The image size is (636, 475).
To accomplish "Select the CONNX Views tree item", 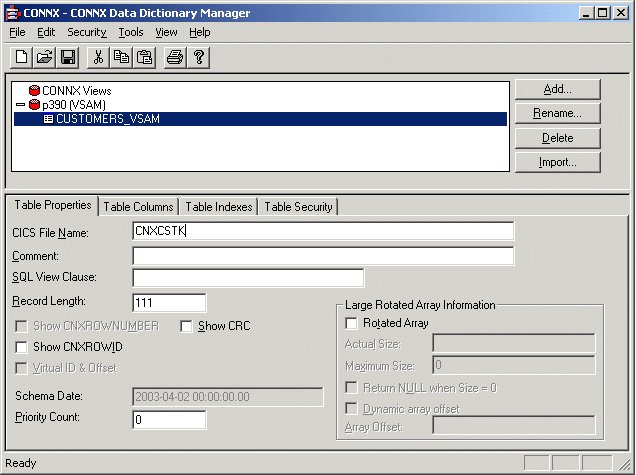I will coord(77,90).
